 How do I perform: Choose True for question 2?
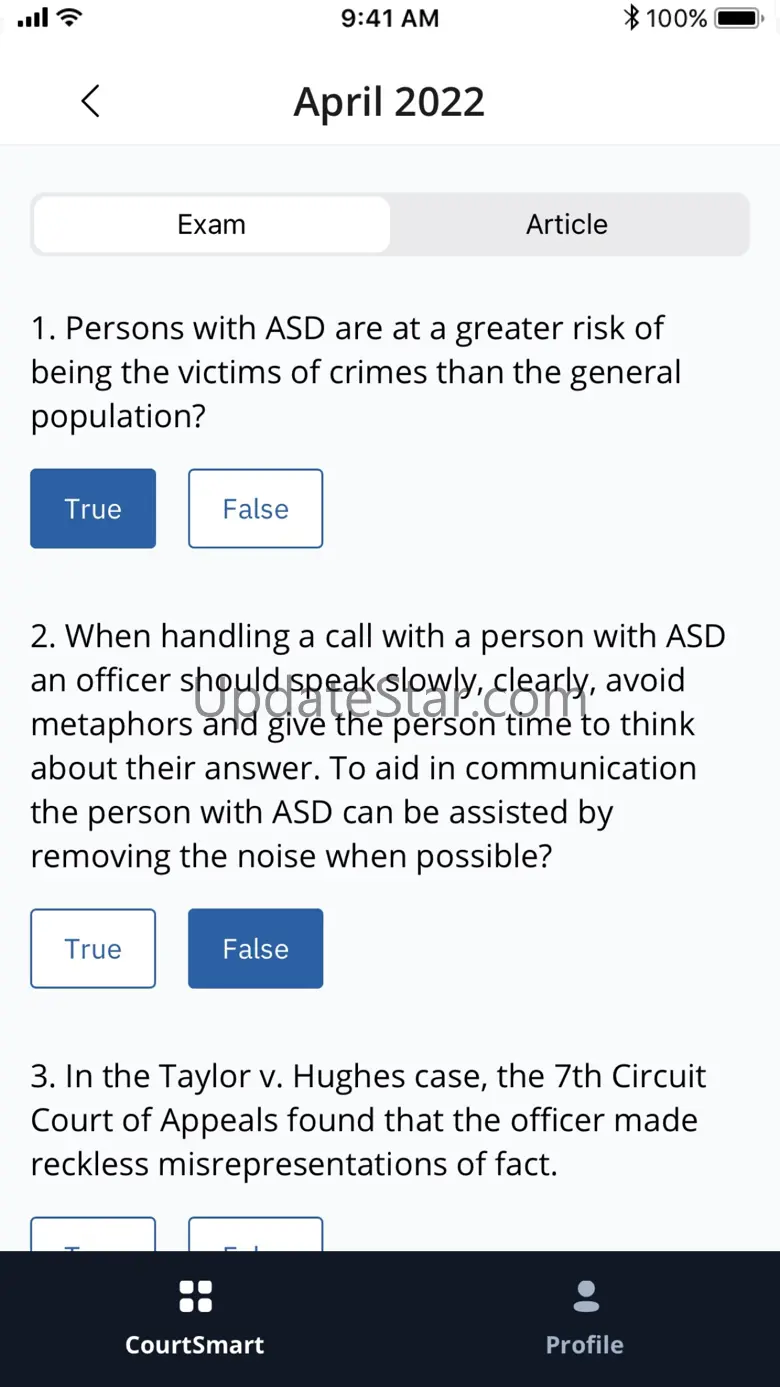tap(93, 949)
